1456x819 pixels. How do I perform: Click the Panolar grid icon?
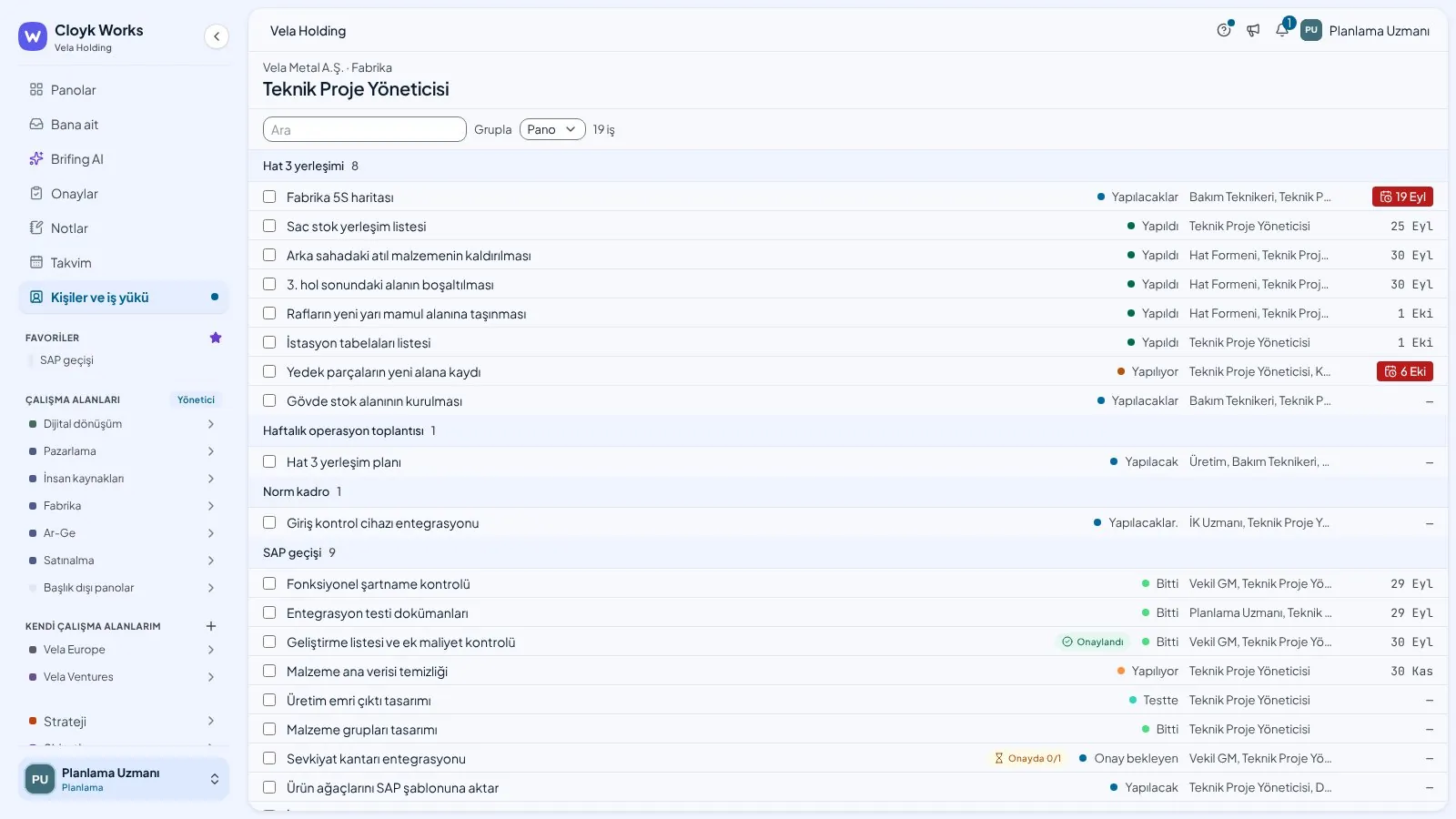[36, 89]
